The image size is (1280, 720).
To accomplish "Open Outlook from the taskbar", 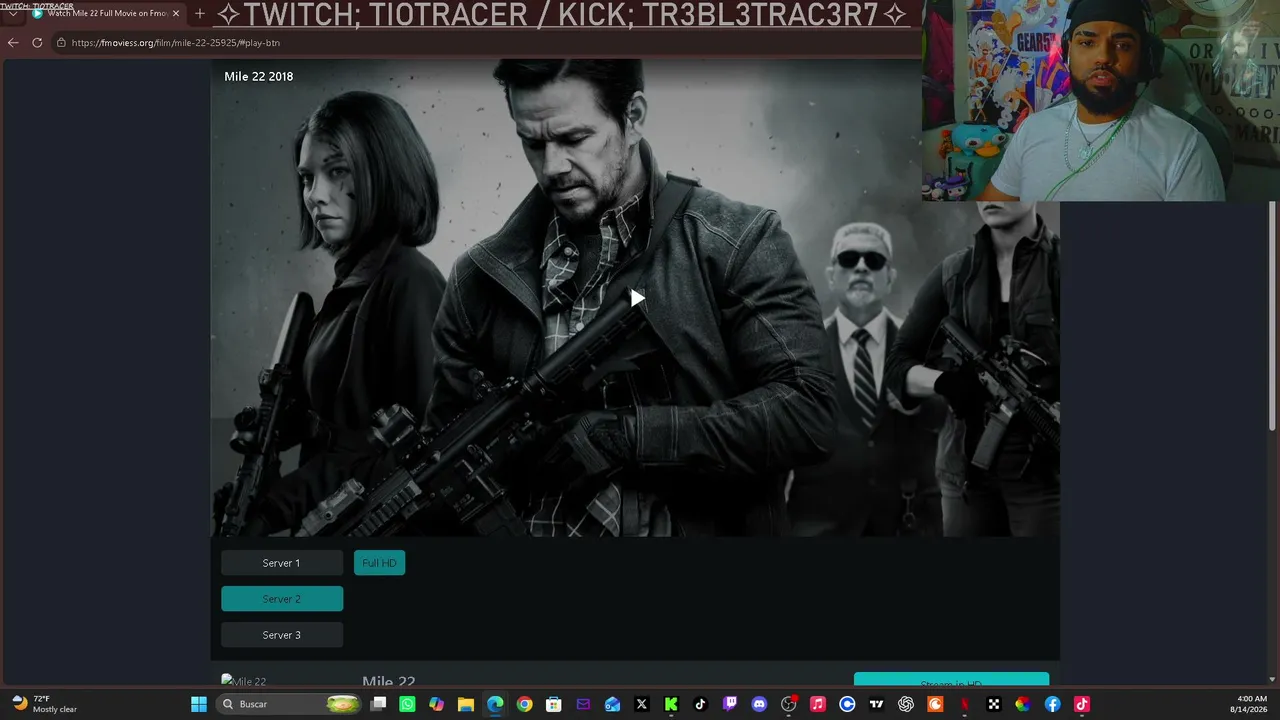I will [612, 704].
